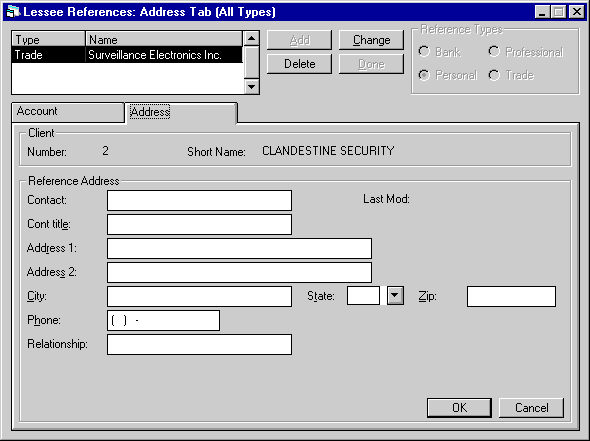
Task: Click the application icon in the title bar
Action: [13, 12]
